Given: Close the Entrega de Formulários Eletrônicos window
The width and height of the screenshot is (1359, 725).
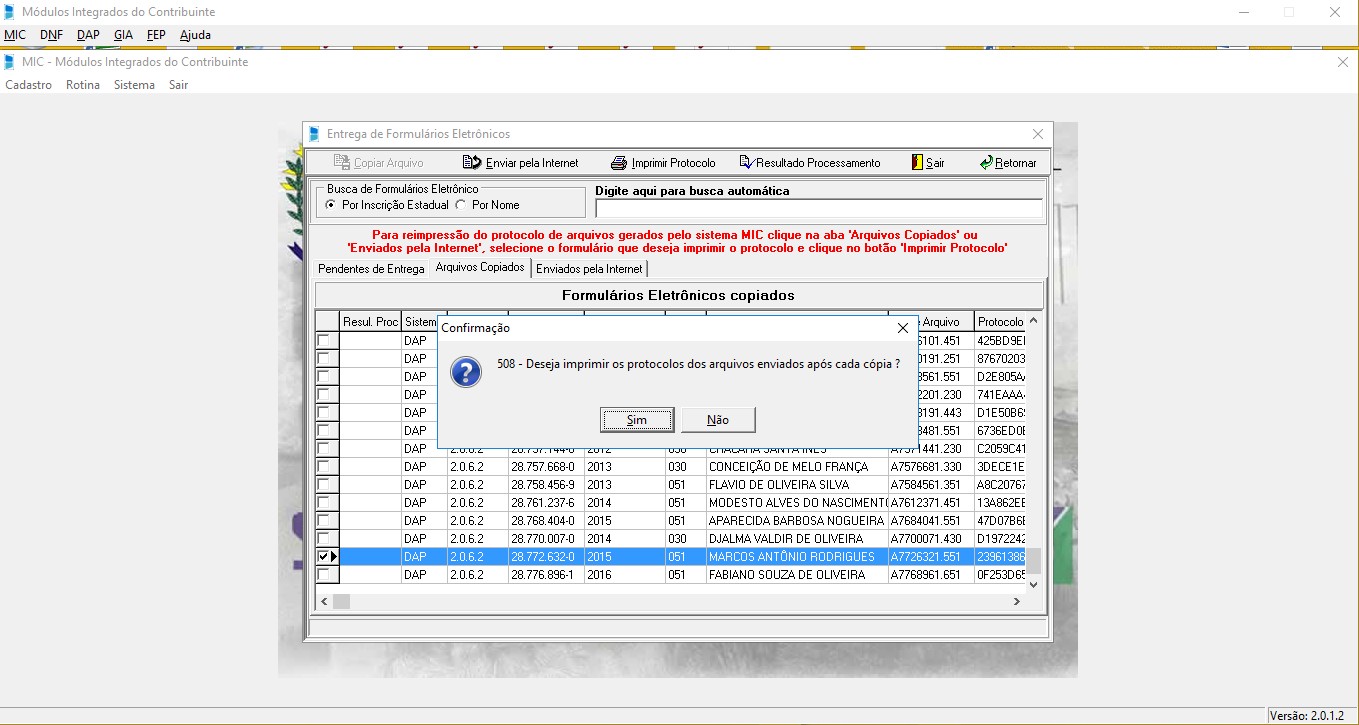Looking at the screenshot, I should point(1038,134).
